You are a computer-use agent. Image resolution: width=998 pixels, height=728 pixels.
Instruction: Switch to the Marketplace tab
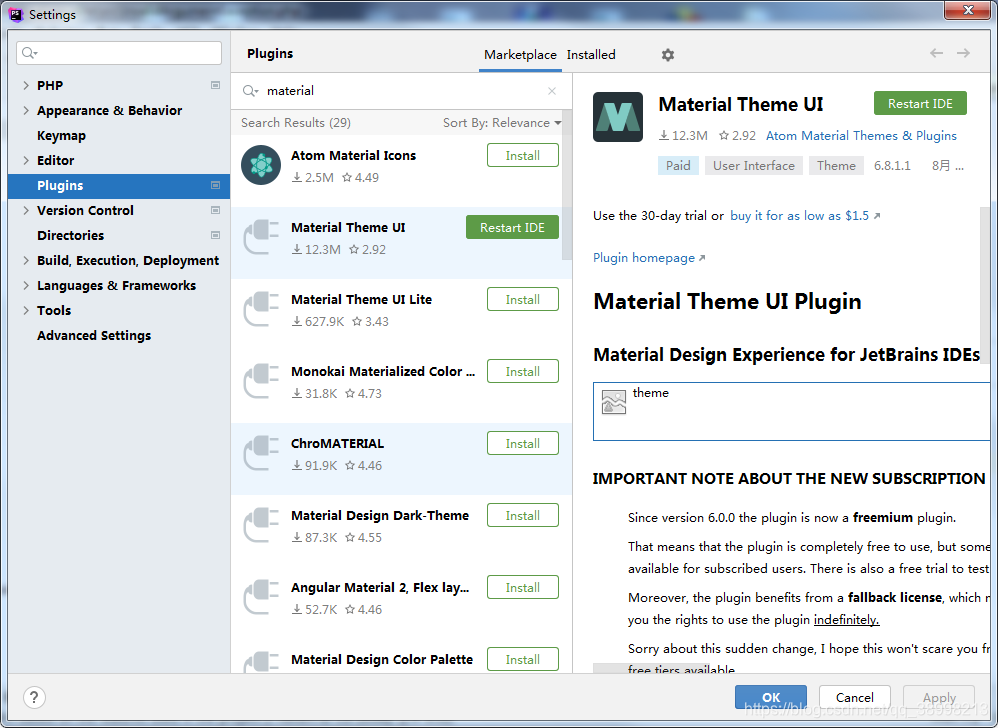(520, 55)
